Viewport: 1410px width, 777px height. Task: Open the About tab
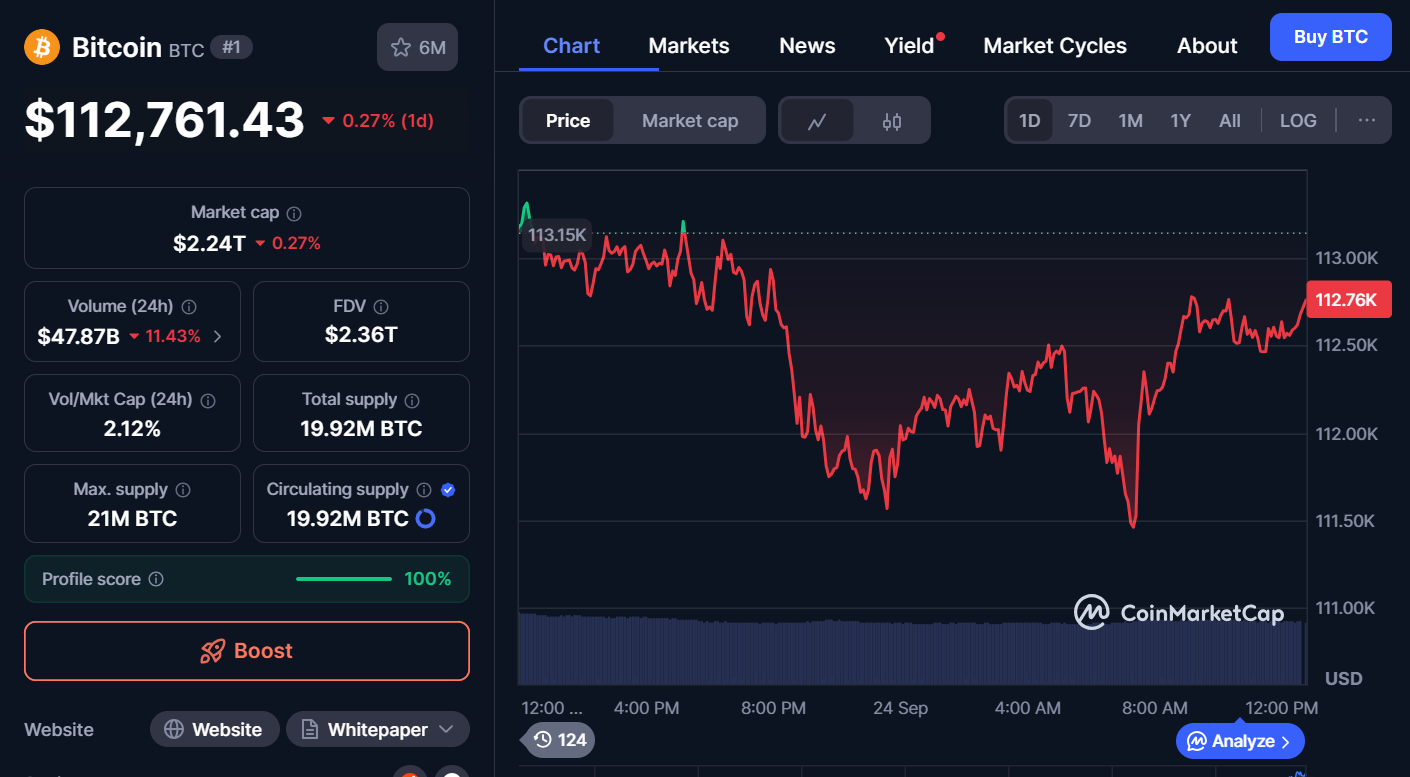pos(1207,46)
